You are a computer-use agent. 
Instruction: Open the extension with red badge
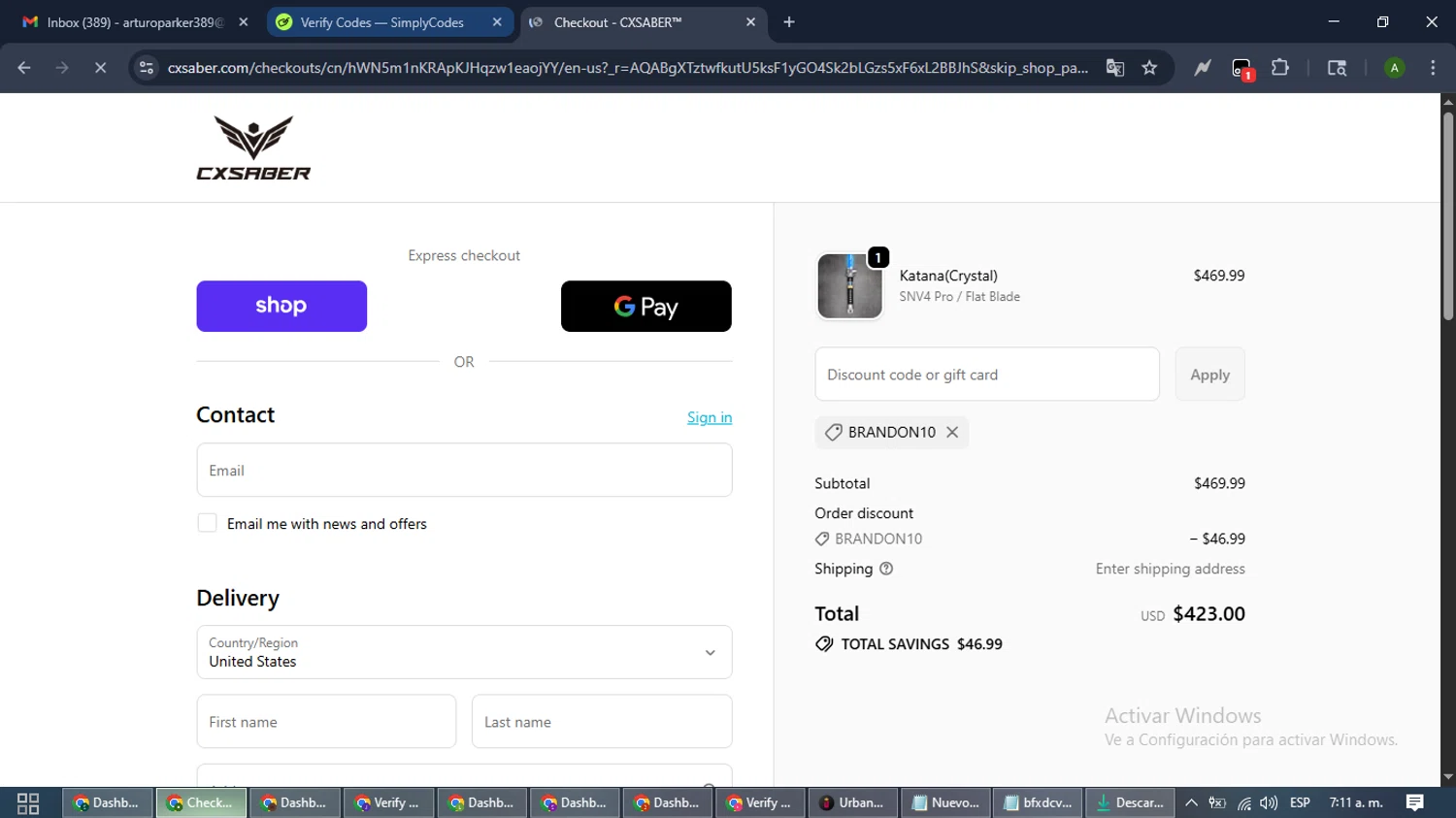pyautogui.click(x=1241, y=68)
